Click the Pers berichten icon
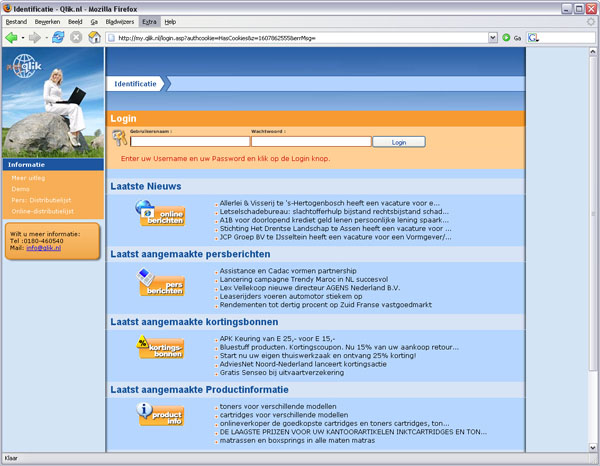This screenshot has height=466, width=600. pyautogui.click(x=160, y=284)
